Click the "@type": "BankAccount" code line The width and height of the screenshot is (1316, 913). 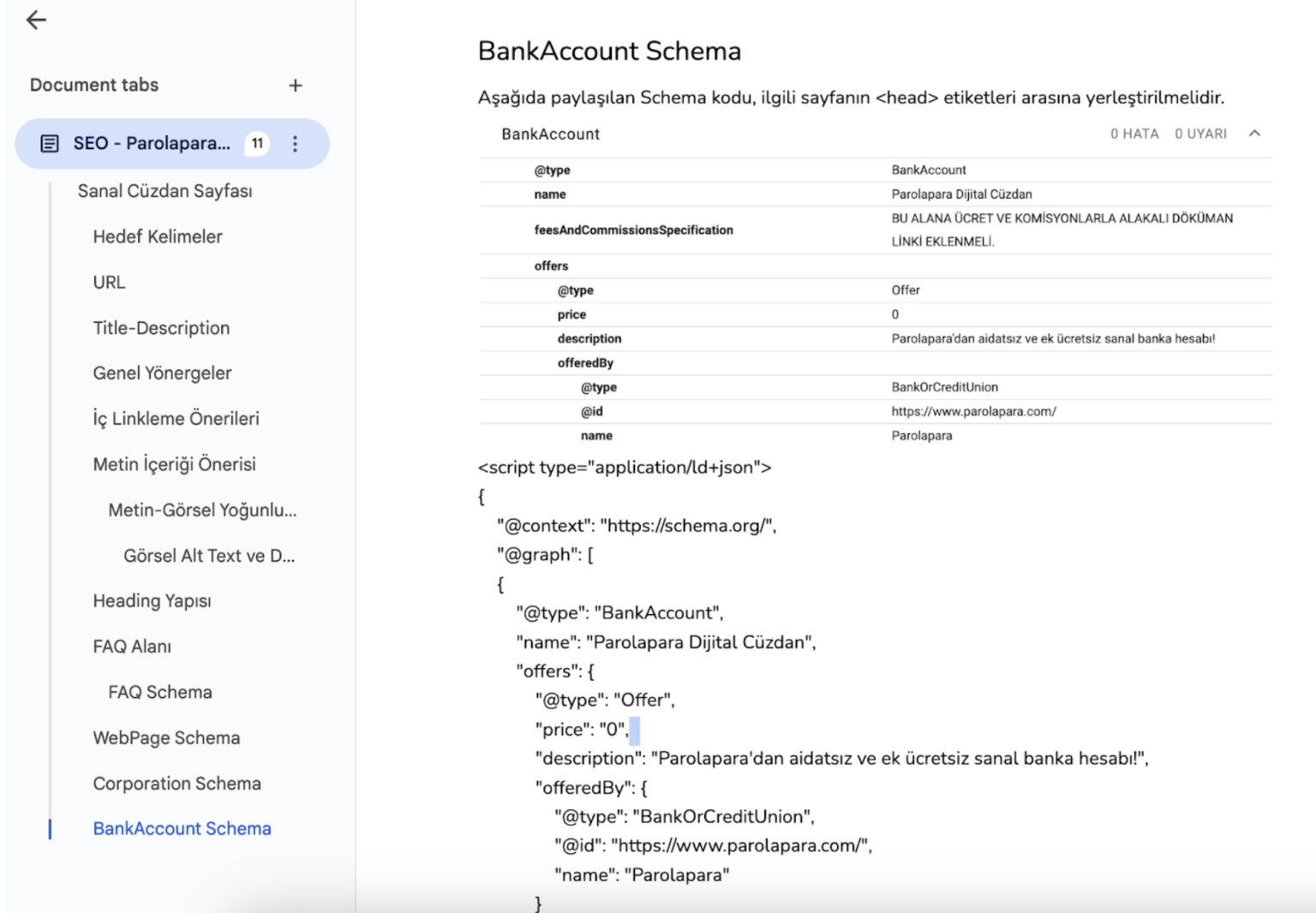pos(619,613)
